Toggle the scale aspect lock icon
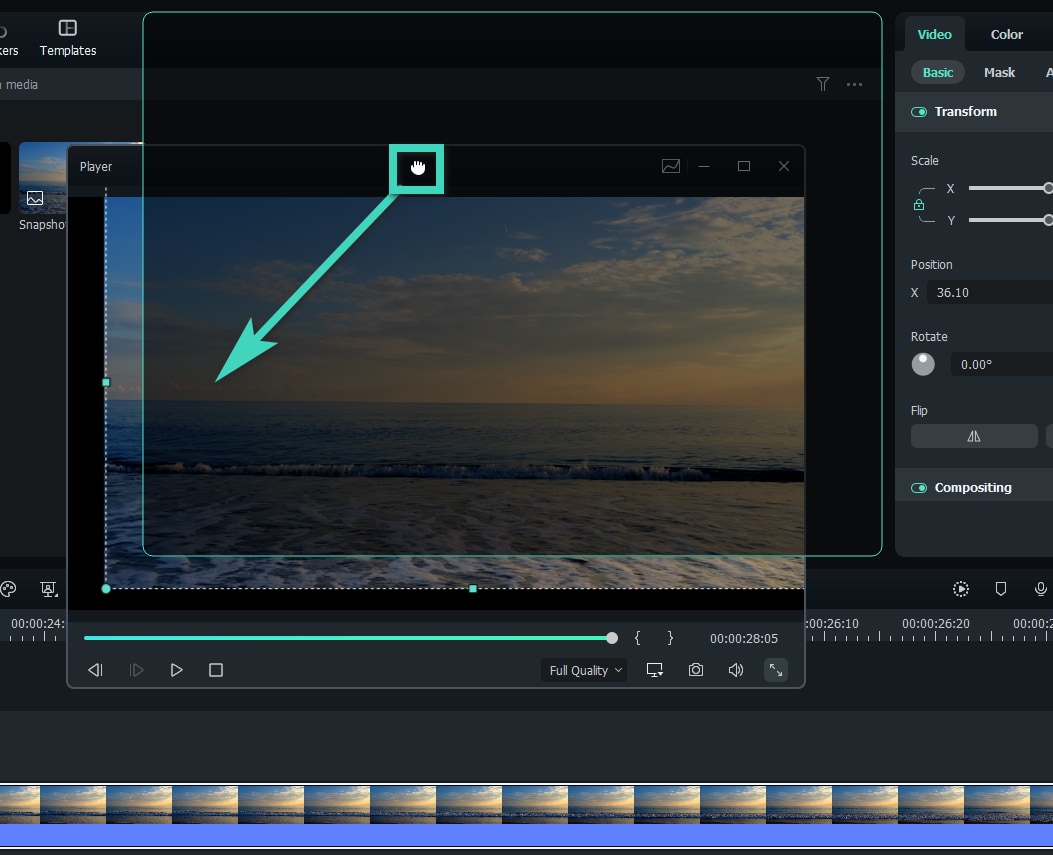This screenshot has height=855, width=1053. click(919, 205)
